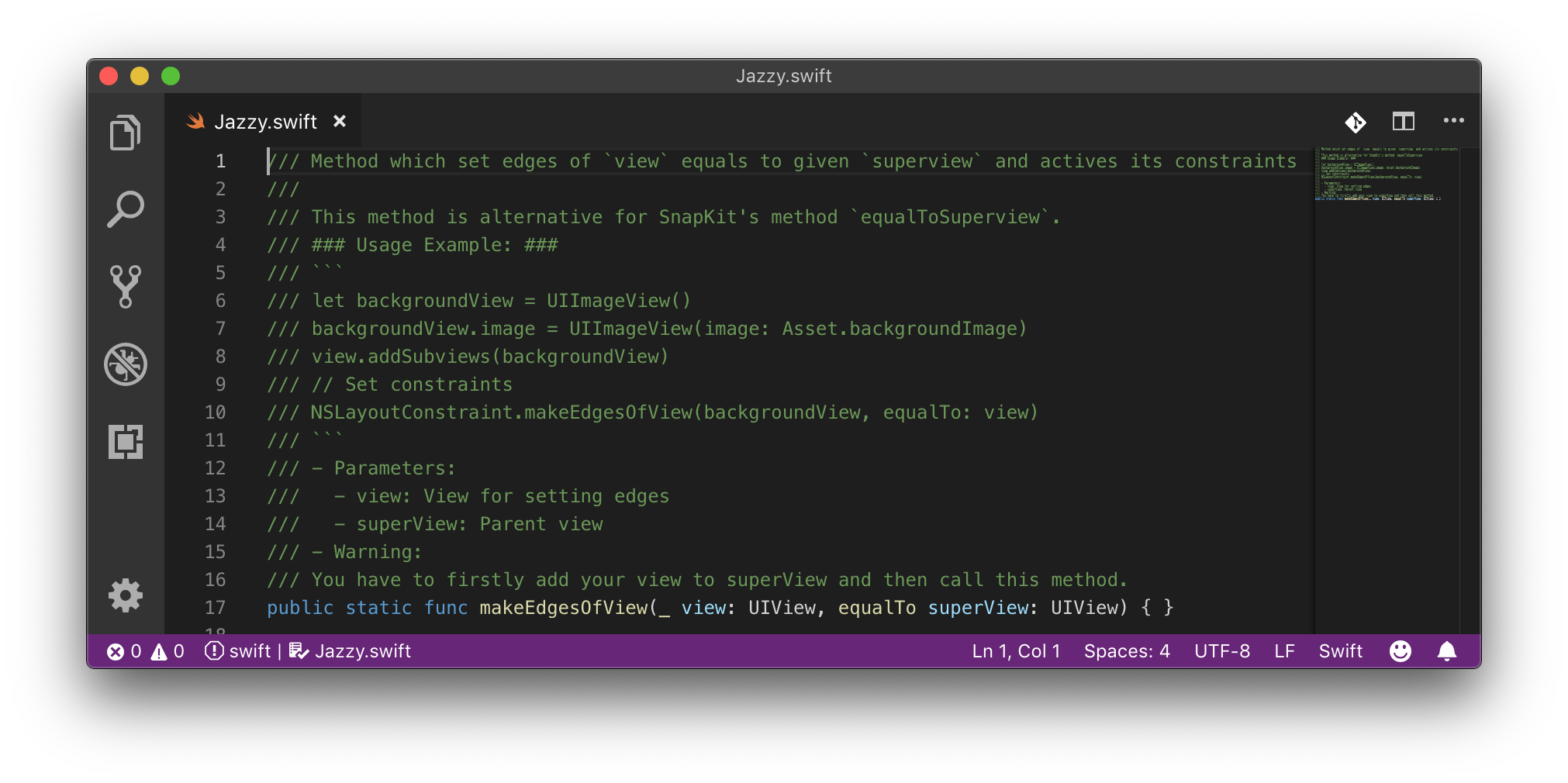Click 'Warning:' comment on line 15
This screenshot has height=783, width=1568.
click(378, 552)
